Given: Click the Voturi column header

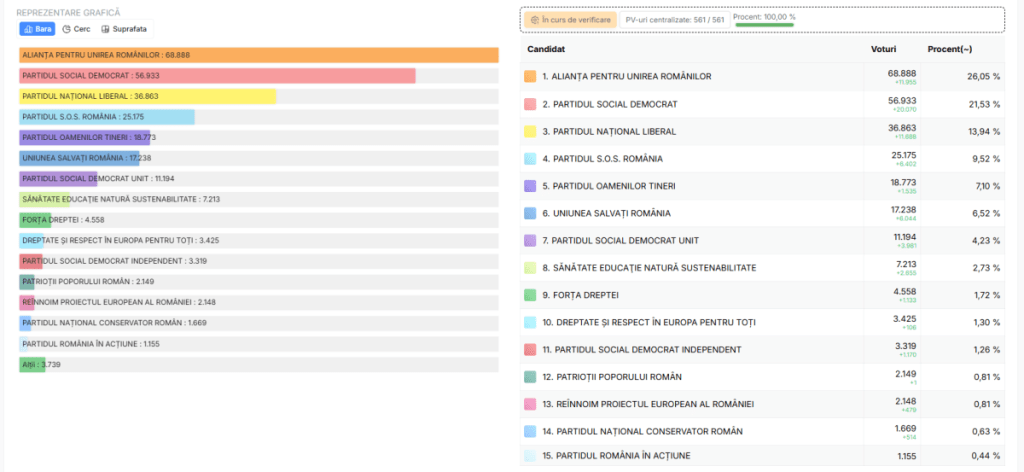Looking at the screenshot, I should coord(884,49).
